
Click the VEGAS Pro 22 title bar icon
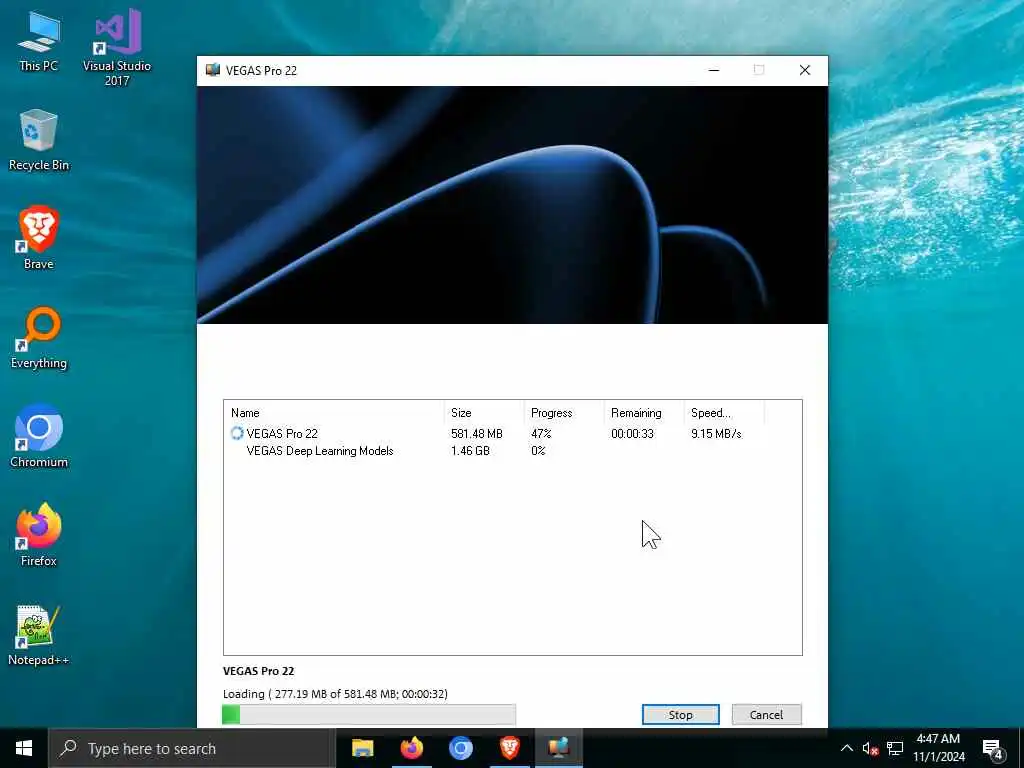coord(213,70)
